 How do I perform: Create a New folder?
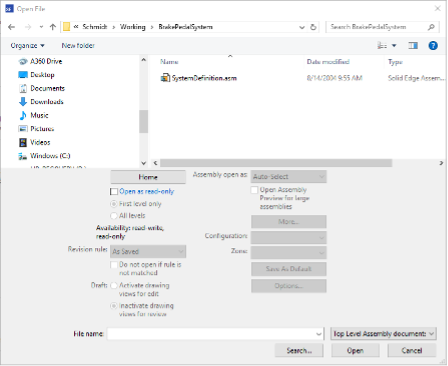[78, 46]
